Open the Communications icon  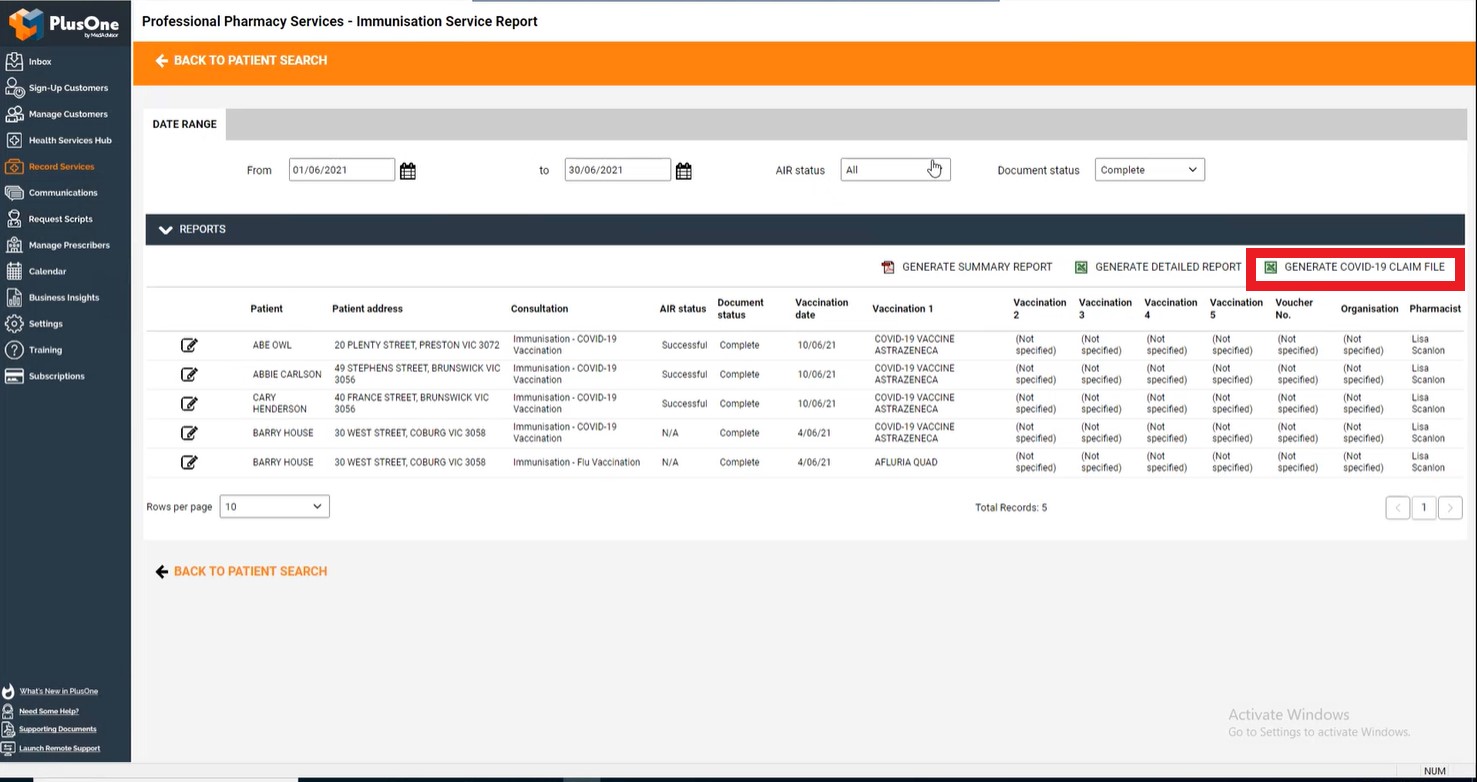(14, 192)
